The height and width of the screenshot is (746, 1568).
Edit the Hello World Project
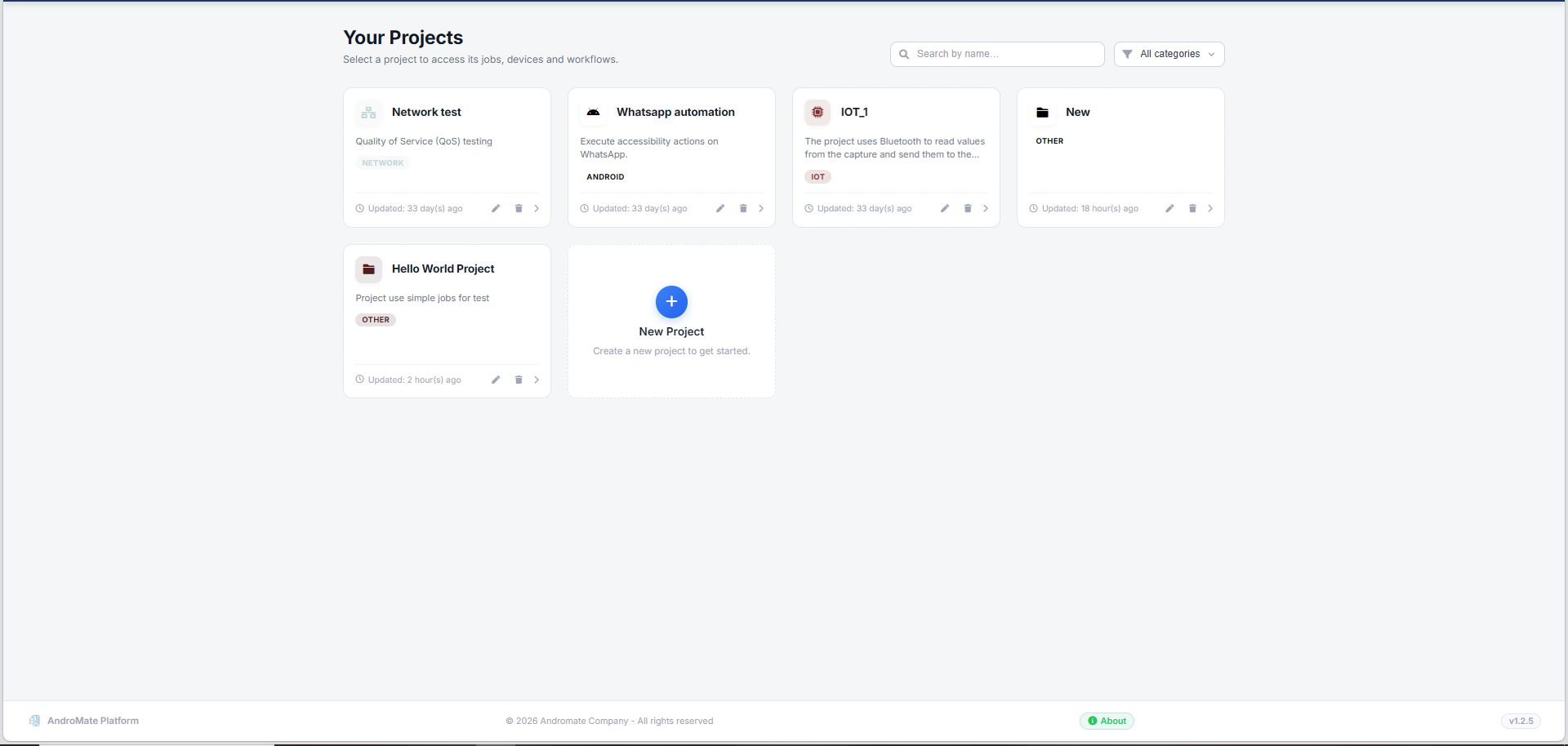496,380
